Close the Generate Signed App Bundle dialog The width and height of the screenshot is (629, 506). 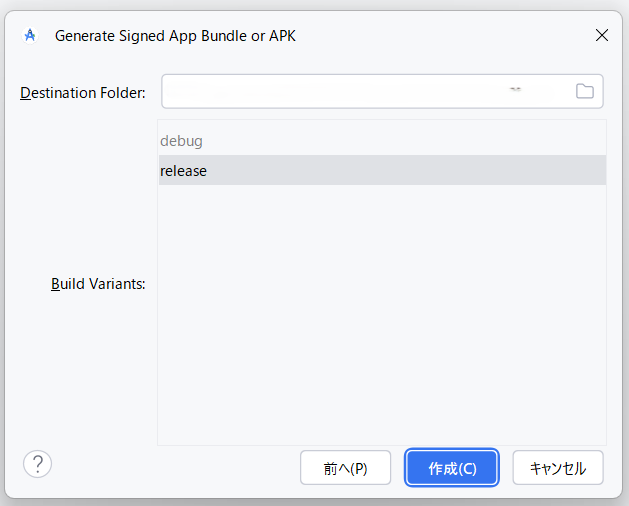pos(601,36)
